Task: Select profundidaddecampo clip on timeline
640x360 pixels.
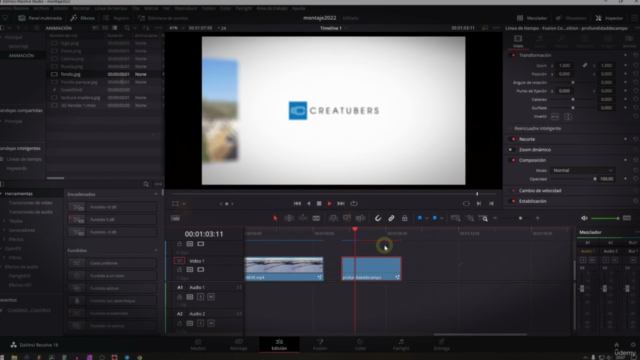Action: [371, 268]
